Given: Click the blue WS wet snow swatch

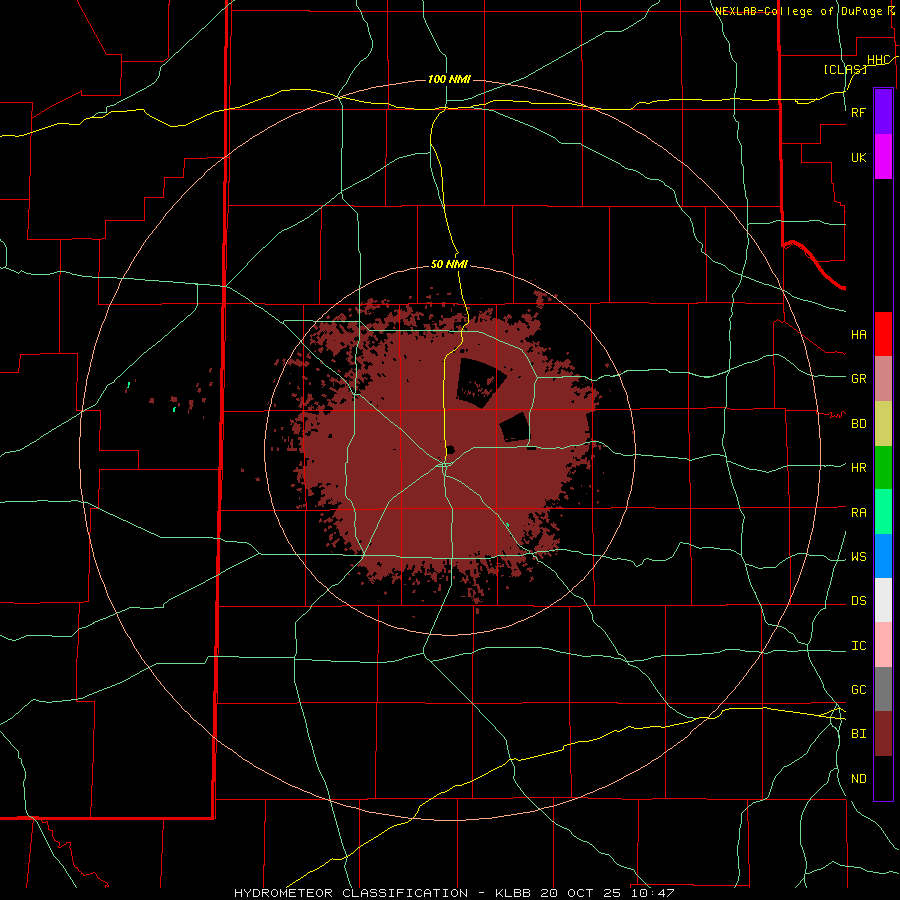Looking at the screenshot, I should coord(883,556).
